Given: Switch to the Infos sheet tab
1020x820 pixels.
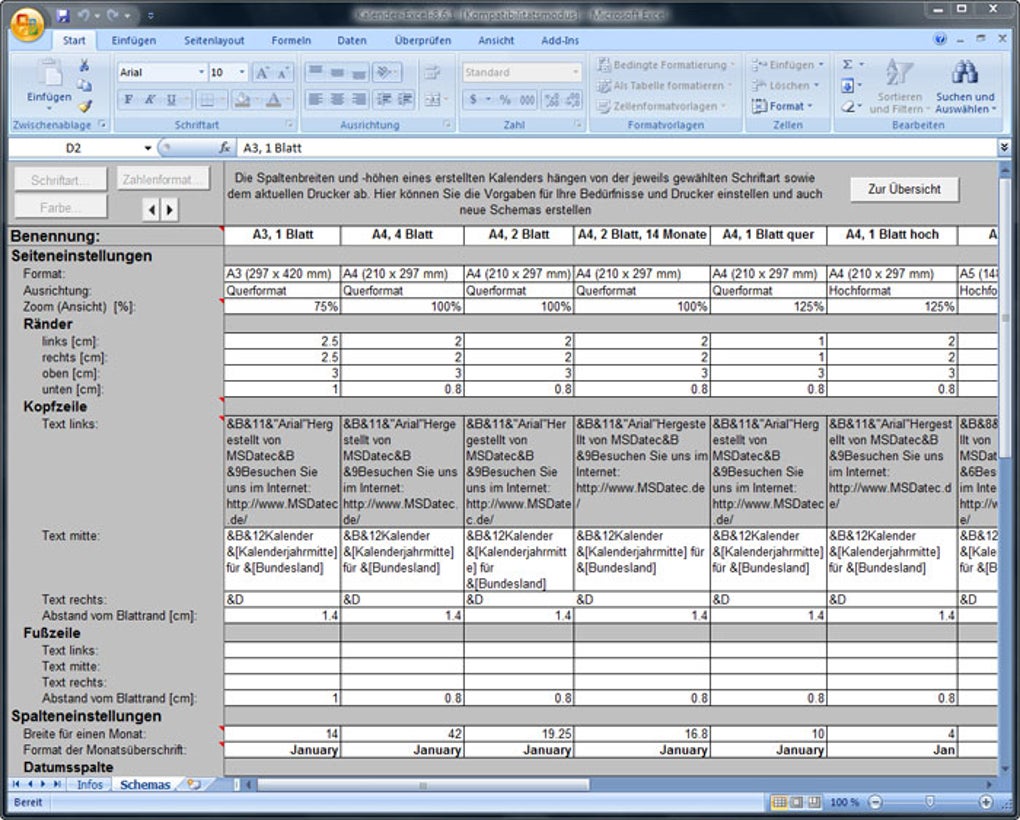Looking at the screenshot, I should click(90, 784).
